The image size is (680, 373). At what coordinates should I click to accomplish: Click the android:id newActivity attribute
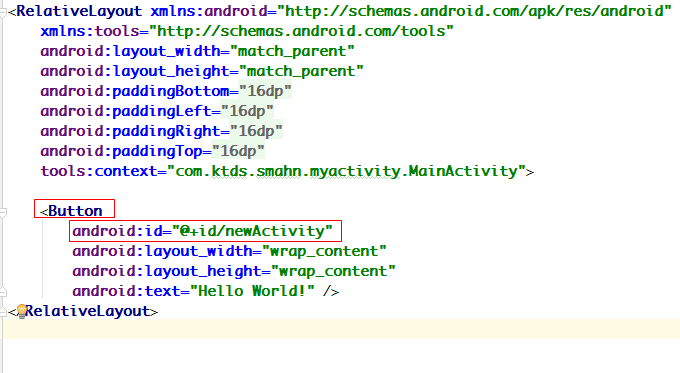pos(203,231)
